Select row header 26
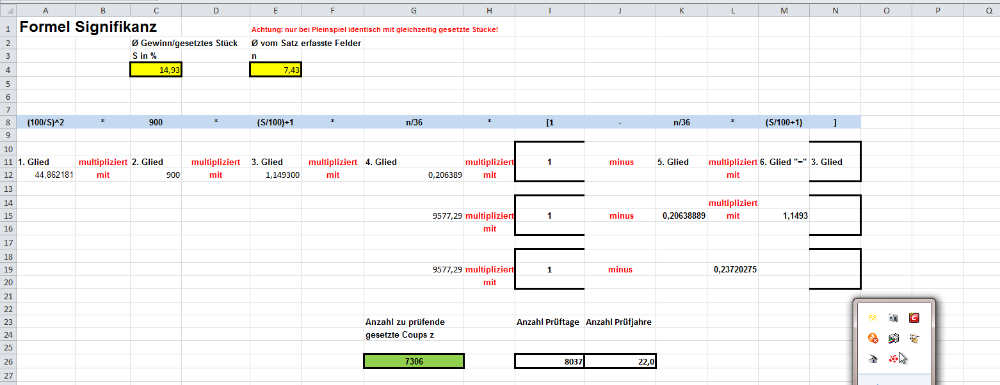 tap(8, 361)
